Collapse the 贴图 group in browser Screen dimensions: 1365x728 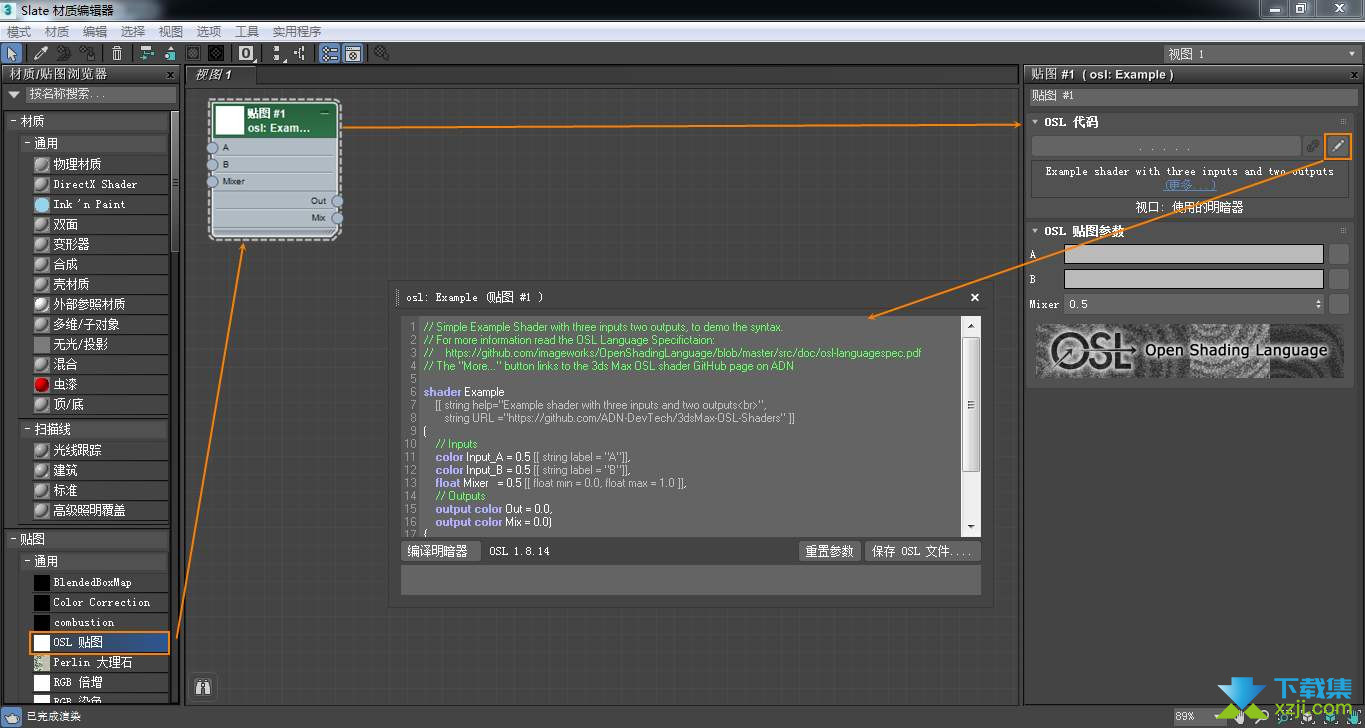click(13, 539)
